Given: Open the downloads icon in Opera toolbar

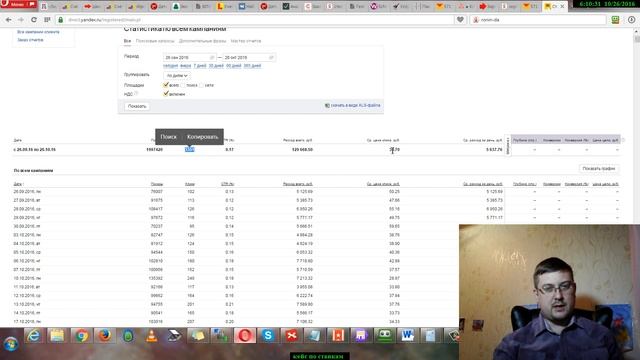Looking at the screenshot, I should point(631,20).
